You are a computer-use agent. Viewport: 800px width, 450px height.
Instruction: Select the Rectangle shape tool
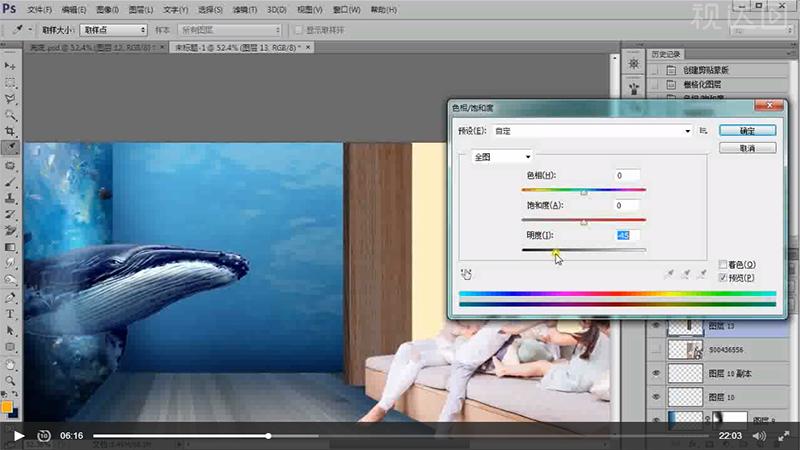[x=10, y=347]
